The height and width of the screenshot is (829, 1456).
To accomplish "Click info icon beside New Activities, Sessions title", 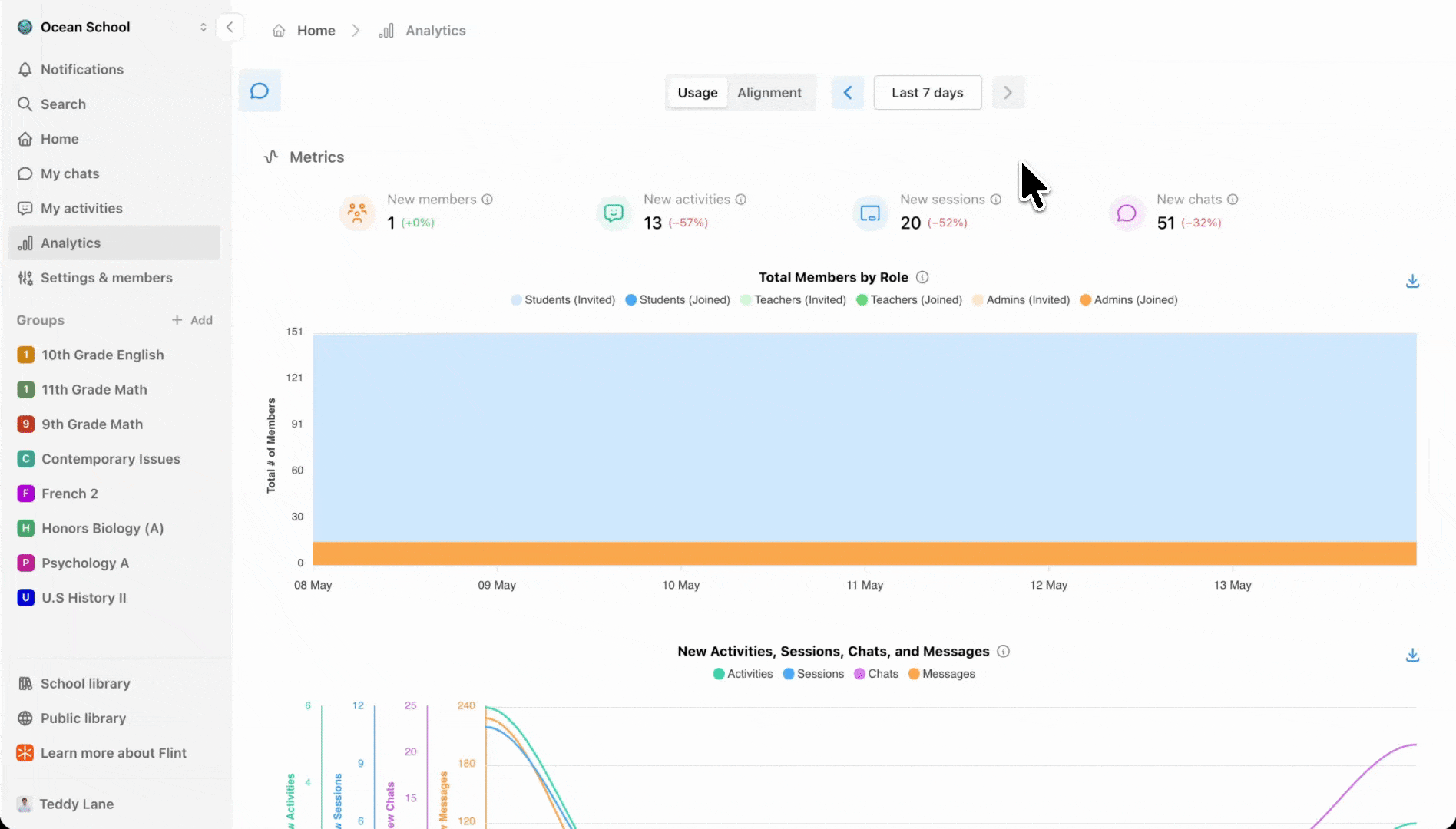I will point(1003,651).
